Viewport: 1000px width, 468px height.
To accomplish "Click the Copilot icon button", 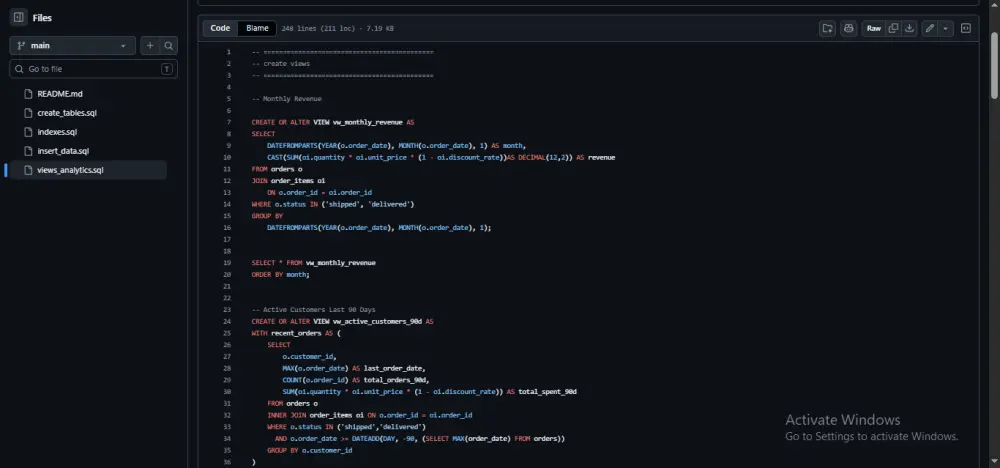I will pyautogui.click(x=848, y=28).
